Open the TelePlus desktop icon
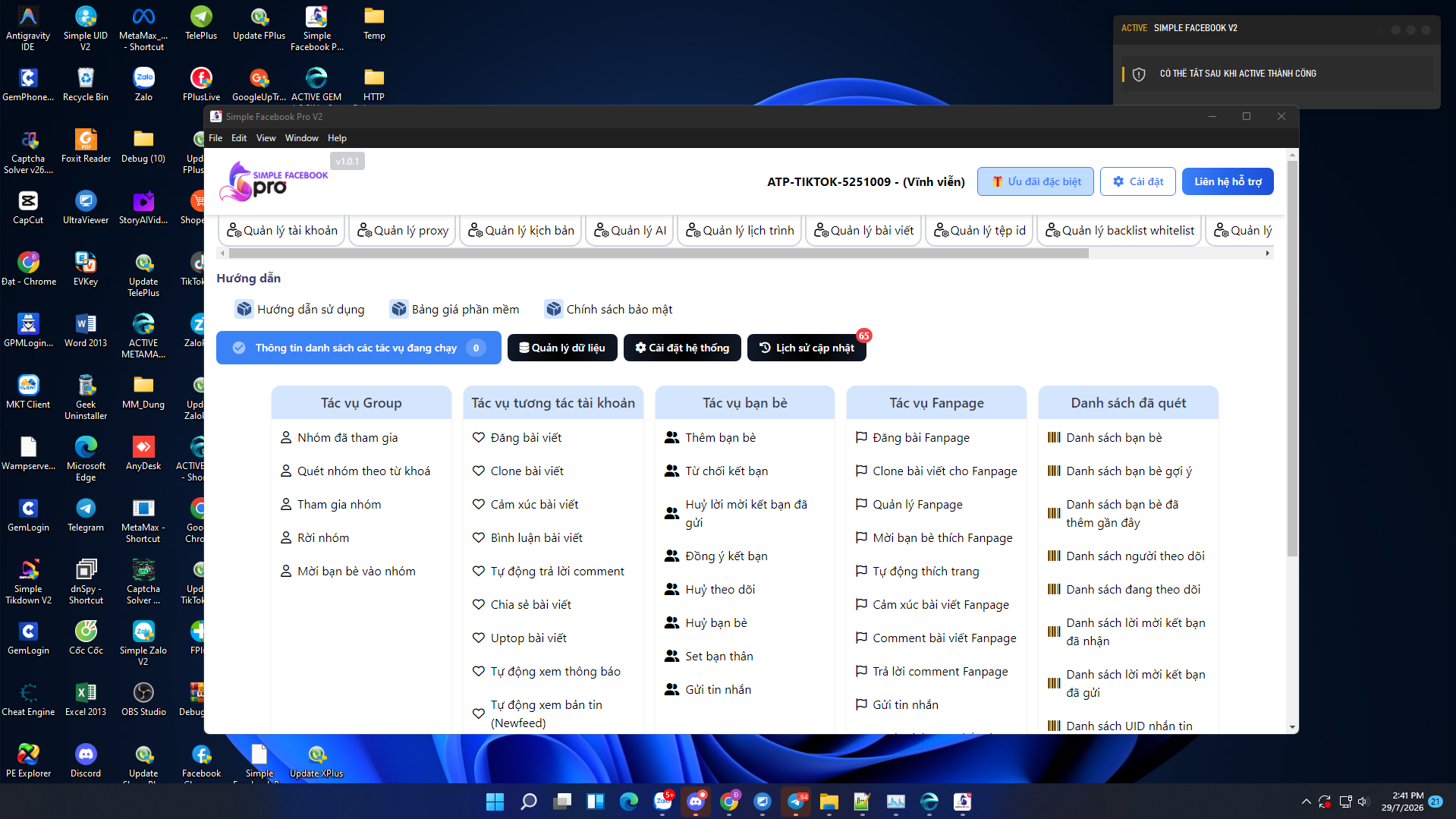The height and width of the screenshot is (819, 1456). pos(201,23)
